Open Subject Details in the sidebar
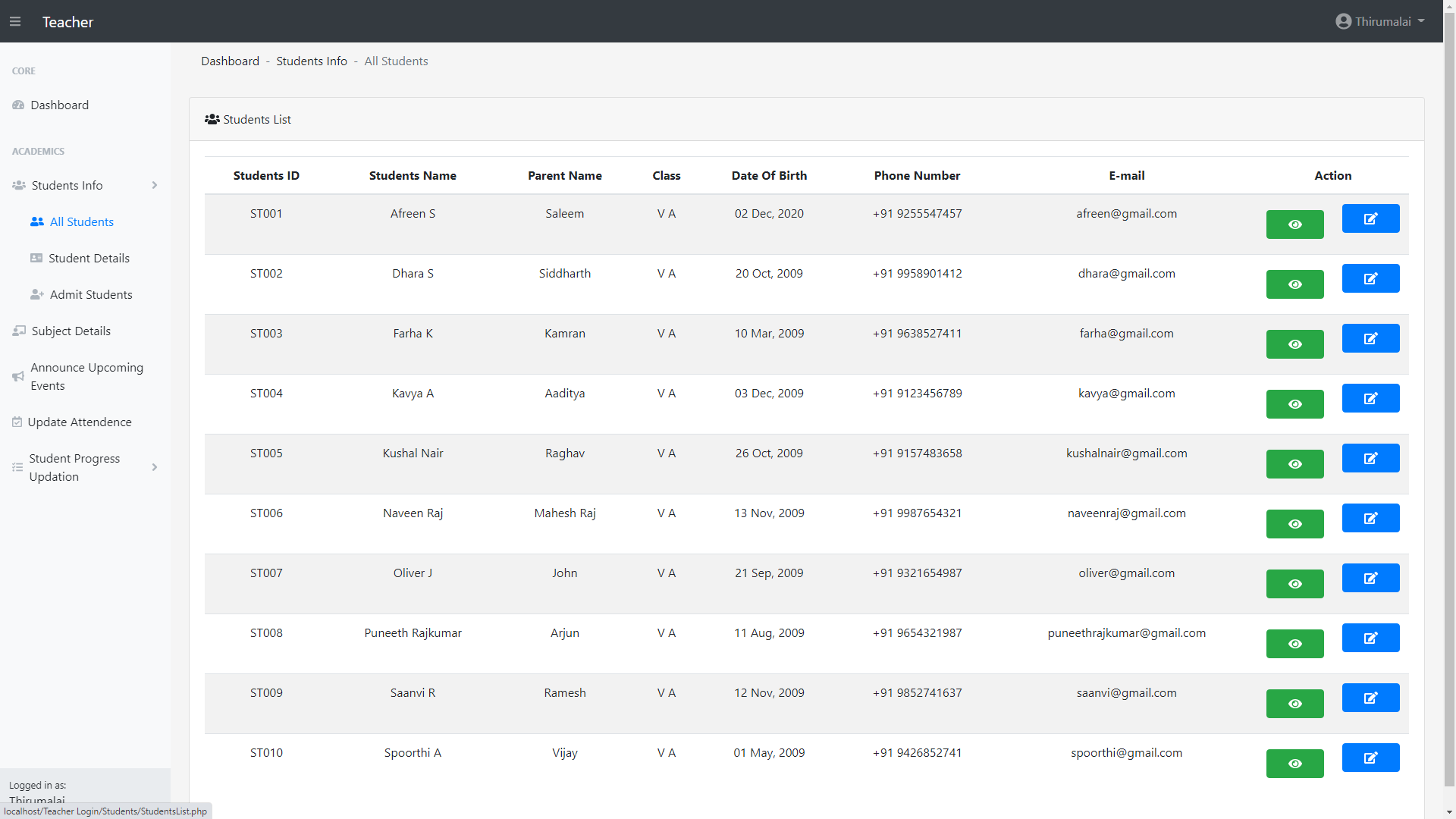This screenshot has height=819, width=1456. [71, 331]
